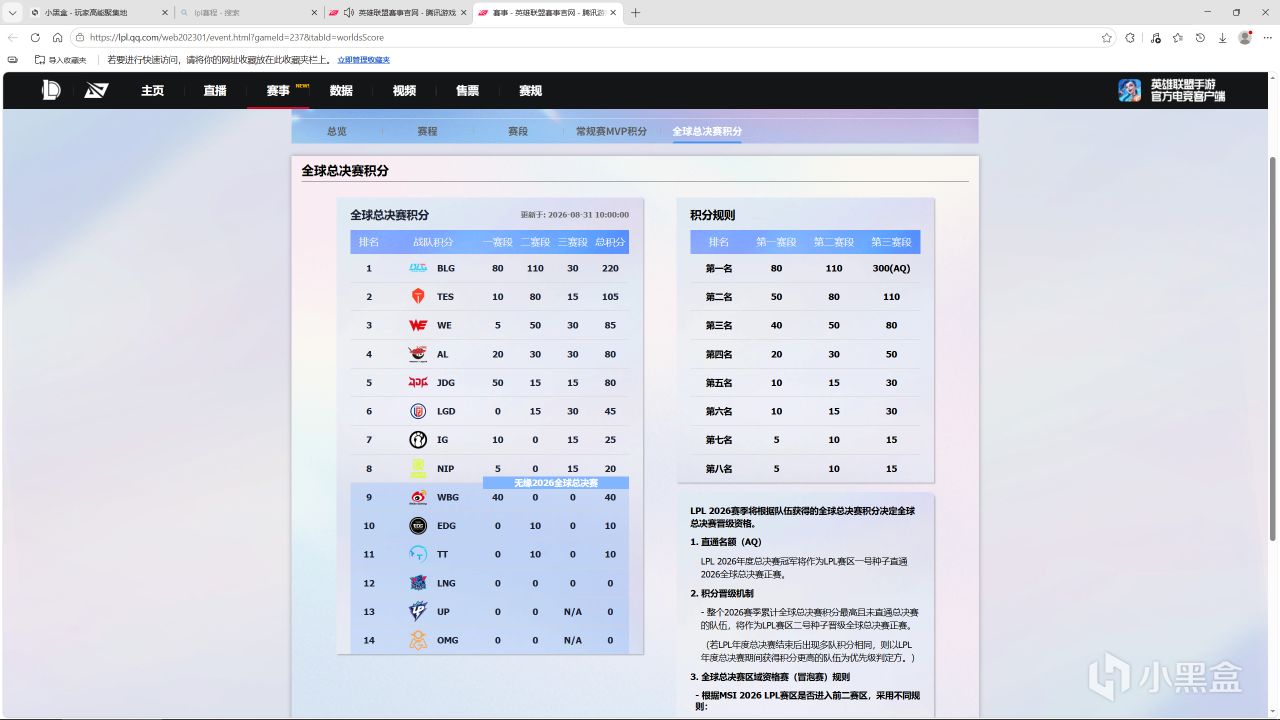Select the IG team logo
The image size is (1280, 720).
click(418, 440)
